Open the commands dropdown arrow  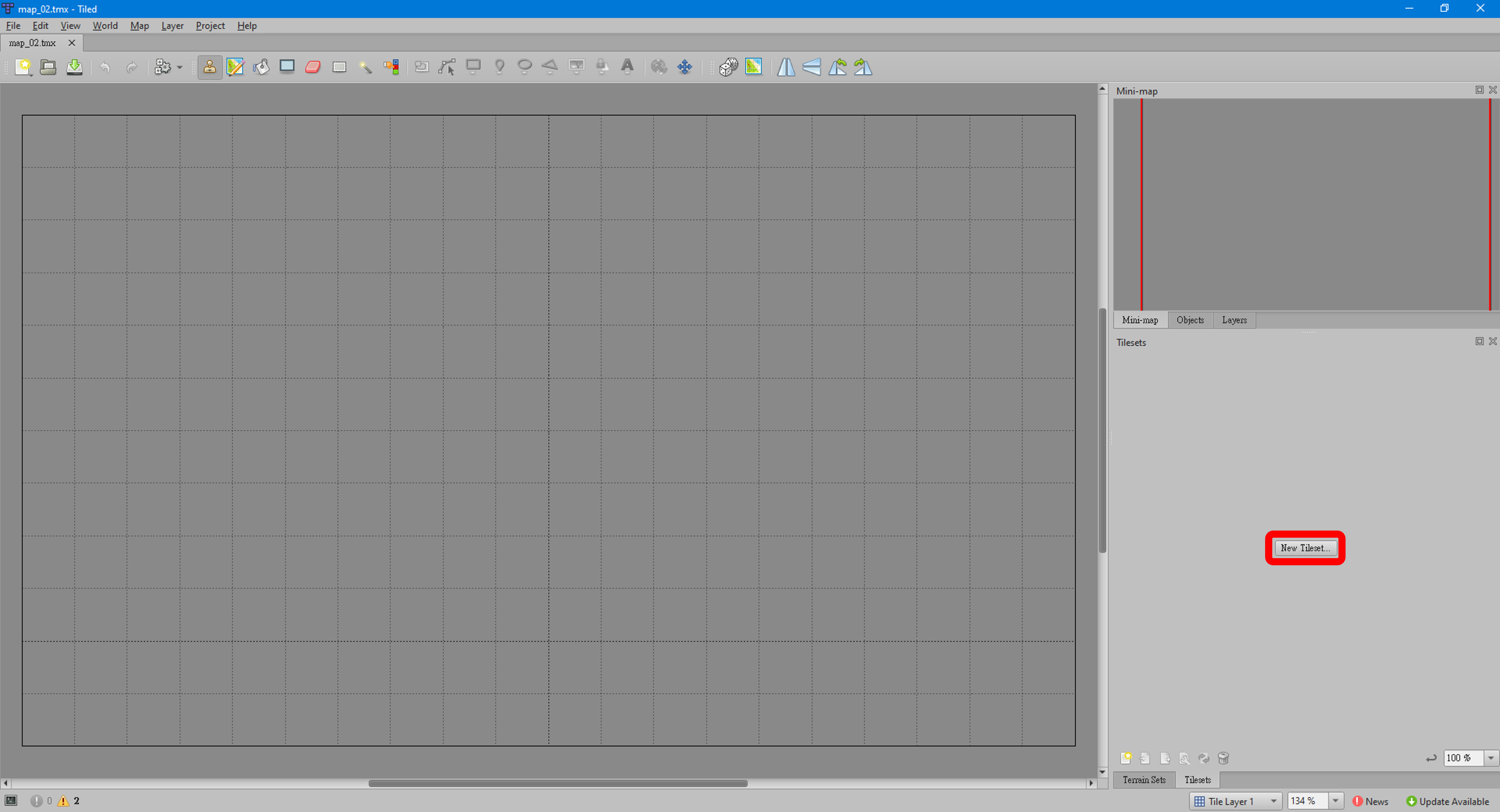tap(179, 67)
